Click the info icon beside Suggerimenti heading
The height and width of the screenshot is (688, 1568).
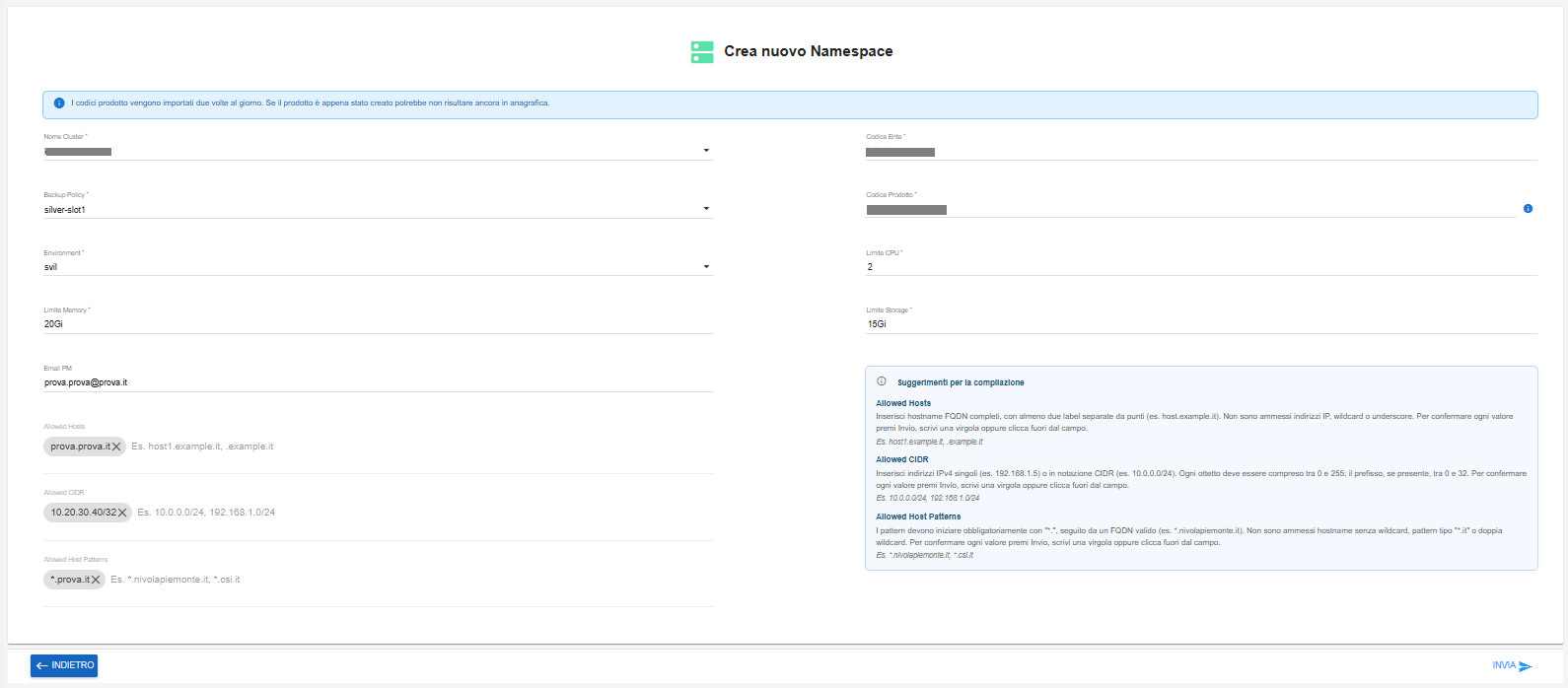pyautogui.click(x=882, y=381)
